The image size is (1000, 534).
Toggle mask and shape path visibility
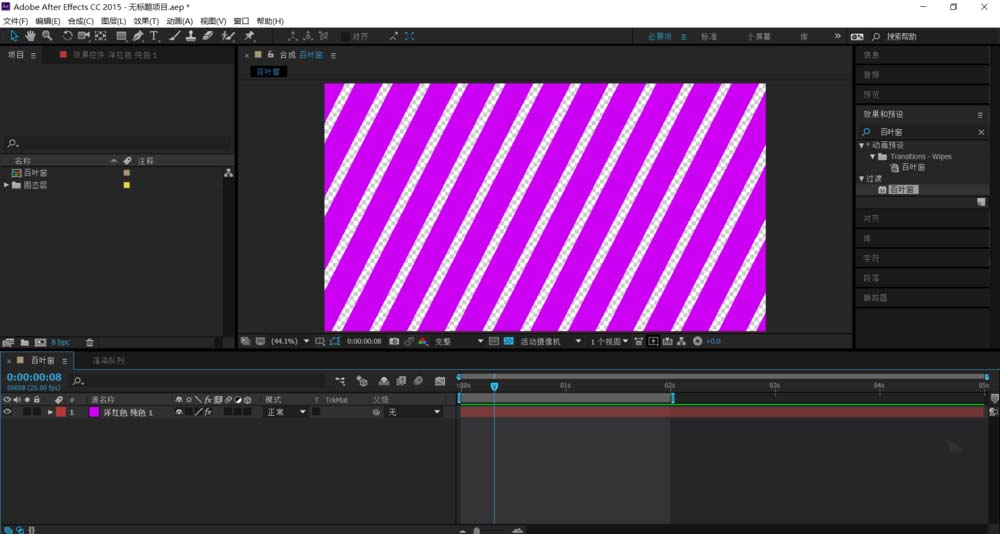click(335, 341)
